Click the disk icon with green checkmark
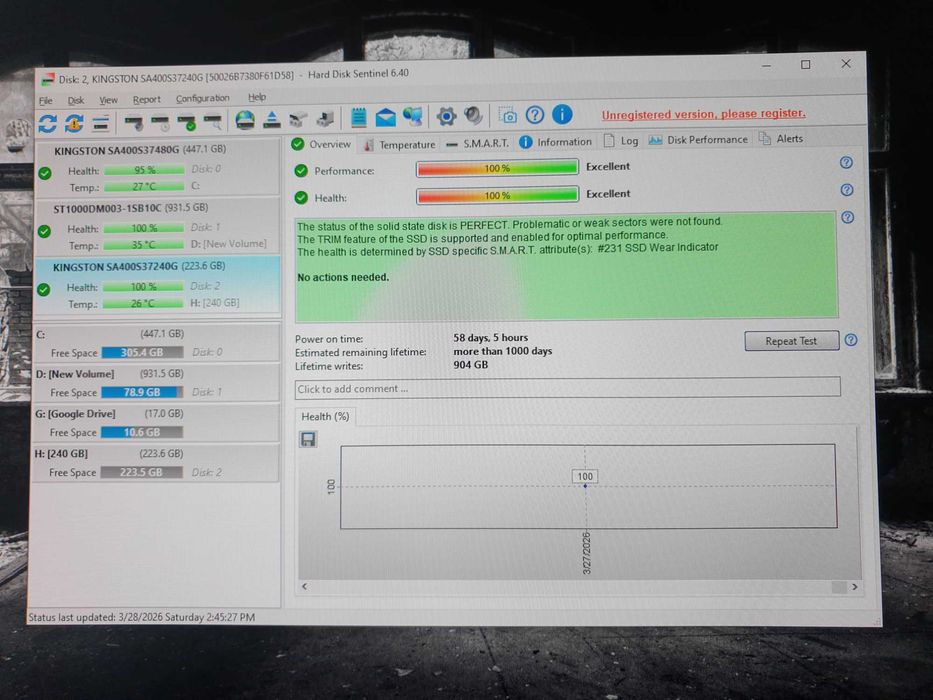Screen dimensions: 933x700 tap(187, 123)
